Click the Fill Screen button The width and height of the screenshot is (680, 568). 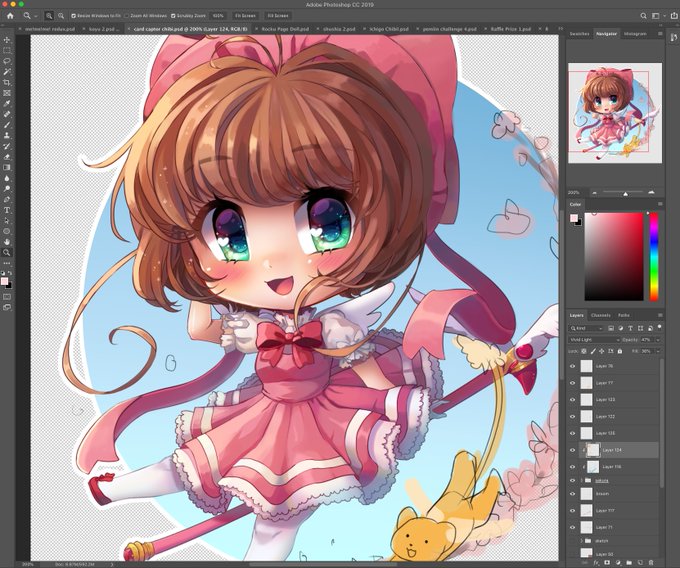click(x=278, y=16)
